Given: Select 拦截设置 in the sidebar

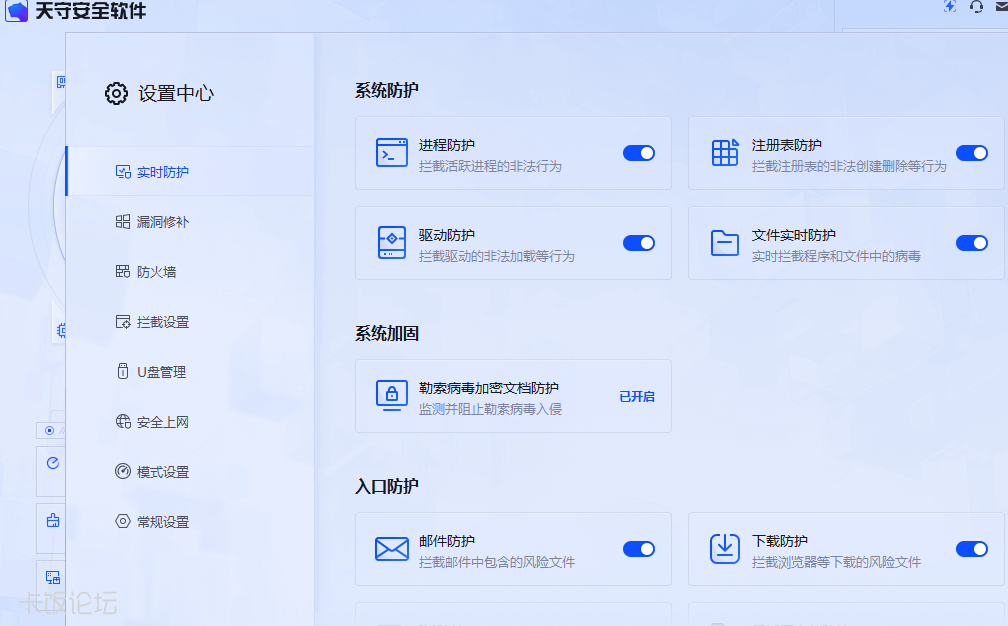Looking at the screenshot, I should tap(162, 322).
